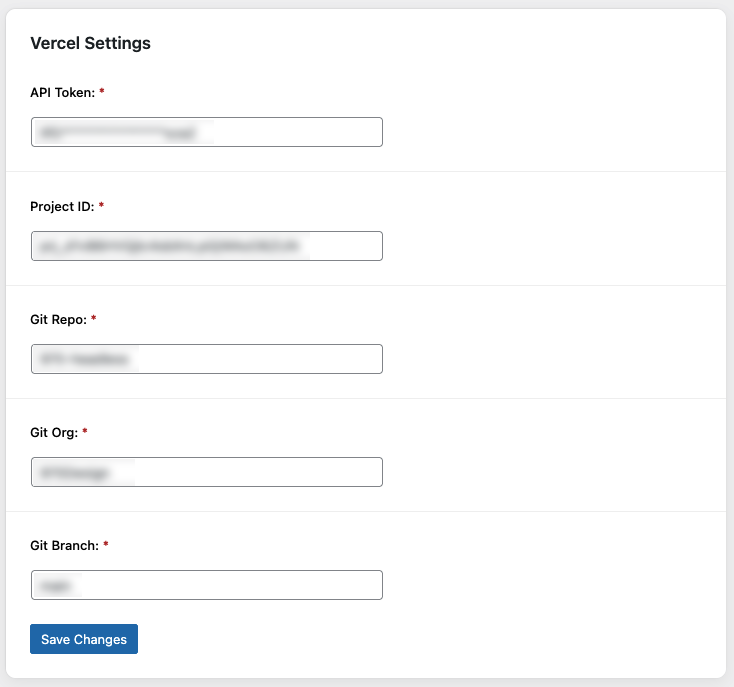Click the "Git Repo:" label
This screenshot has height=687, width=734.
click(x=59, y=320)
